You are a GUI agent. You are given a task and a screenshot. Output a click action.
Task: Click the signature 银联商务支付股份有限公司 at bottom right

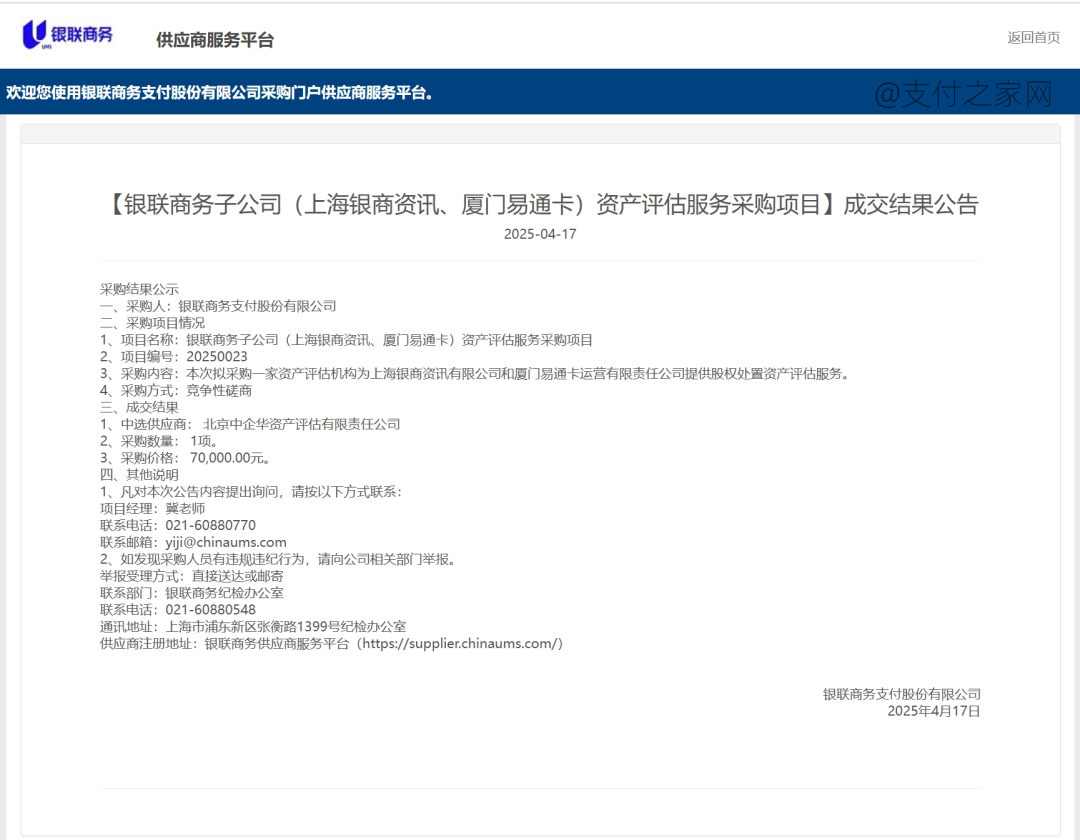pyautogui.click(x=902, y=694)
